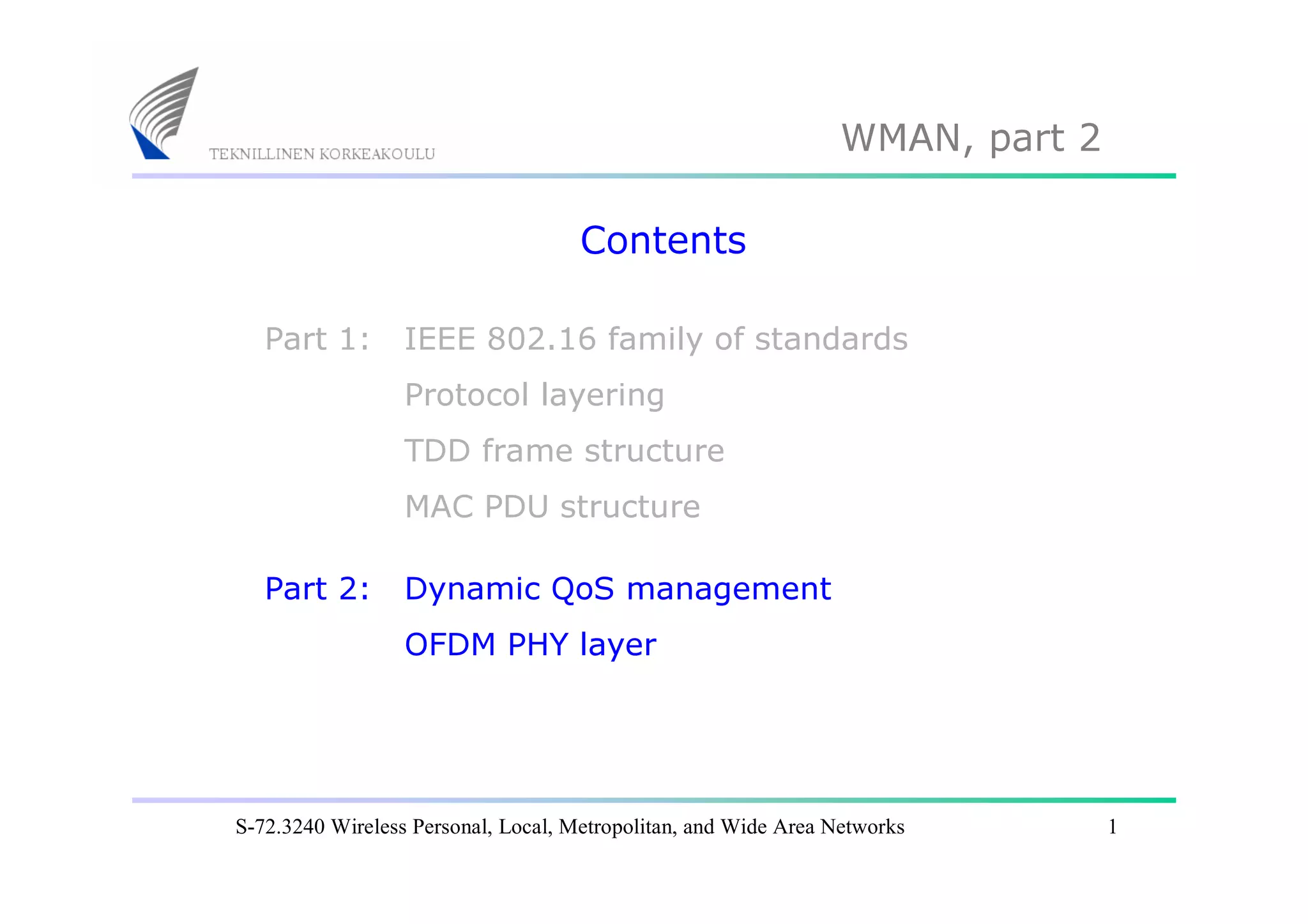The width and height of the screenshot is (1308, 924).
Task: Click the OFDM PHY layer item
Action: coord(530,644)
